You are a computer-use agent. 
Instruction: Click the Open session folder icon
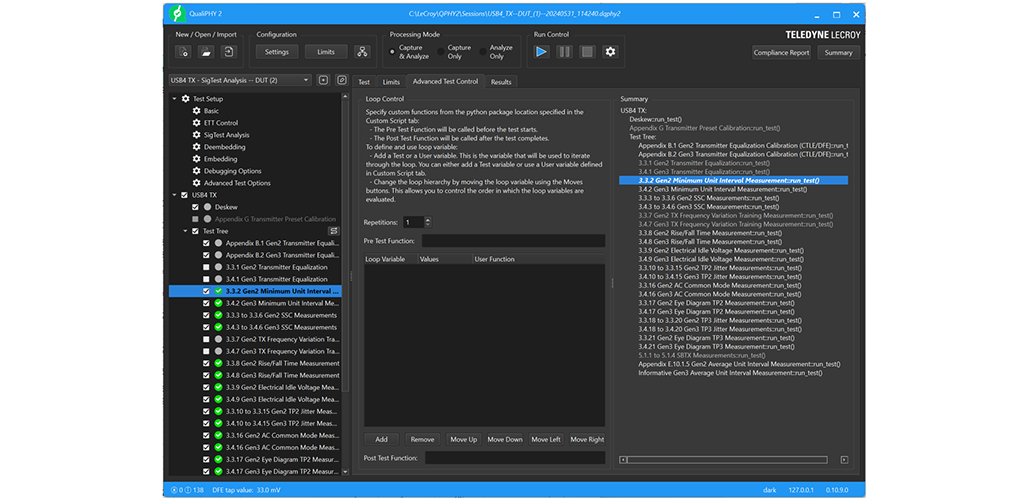tap(205, 52)
